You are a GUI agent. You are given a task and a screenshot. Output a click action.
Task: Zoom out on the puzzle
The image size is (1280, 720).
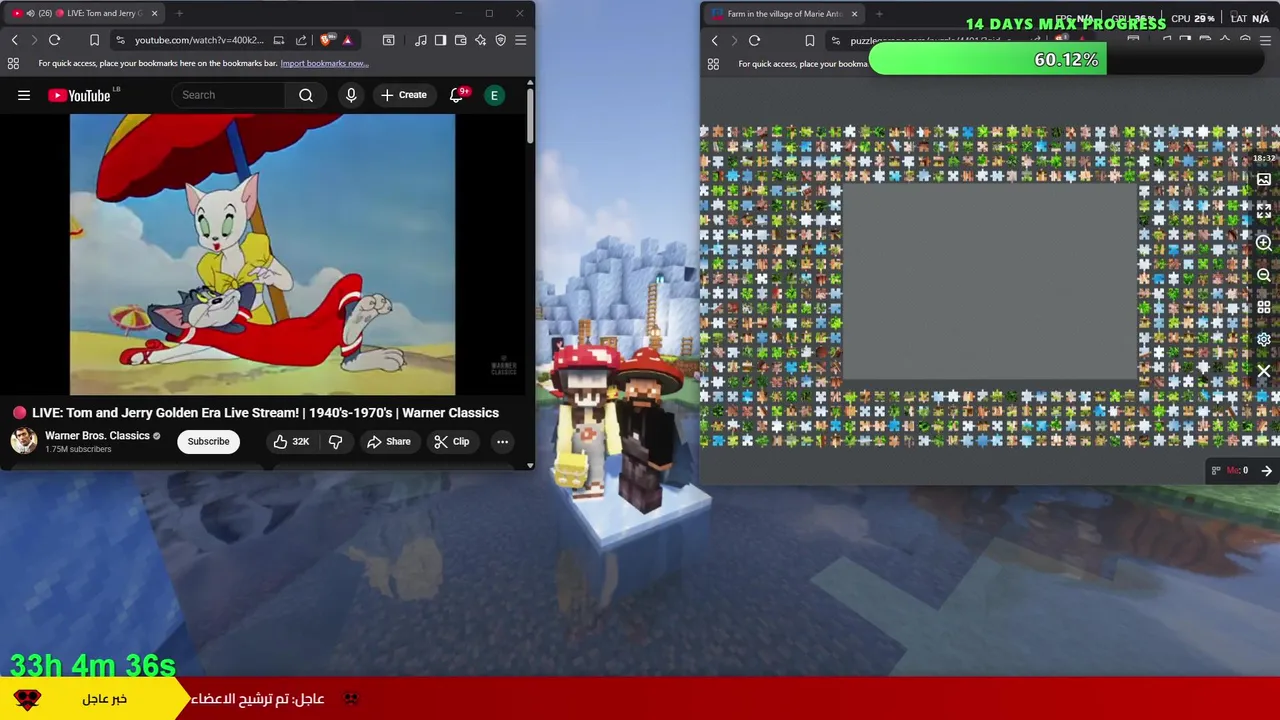[x=1264, y=275]
